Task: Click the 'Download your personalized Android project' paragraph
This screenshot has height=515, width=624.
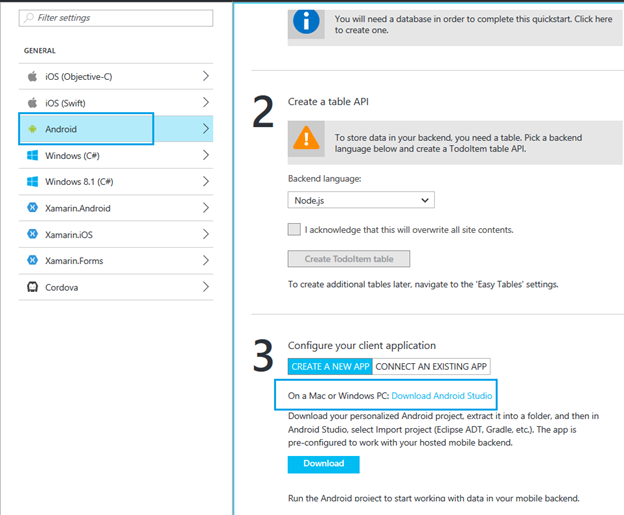Action: pyautogui.click(x=443, y=429)
